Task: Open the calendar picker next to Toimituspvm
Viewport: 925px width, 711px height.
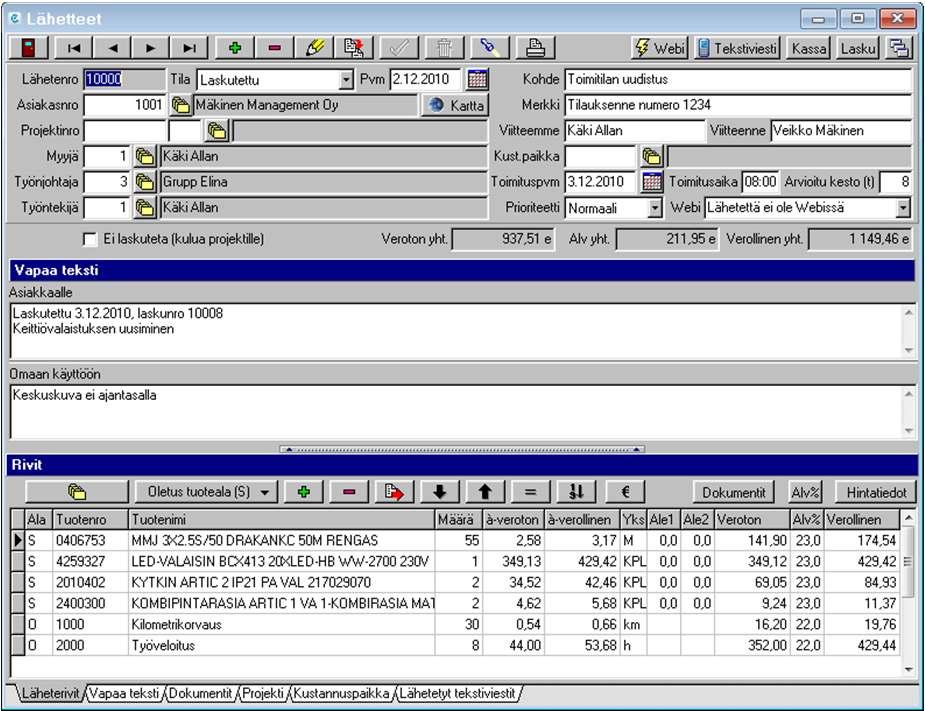Action: click(652, 182)
